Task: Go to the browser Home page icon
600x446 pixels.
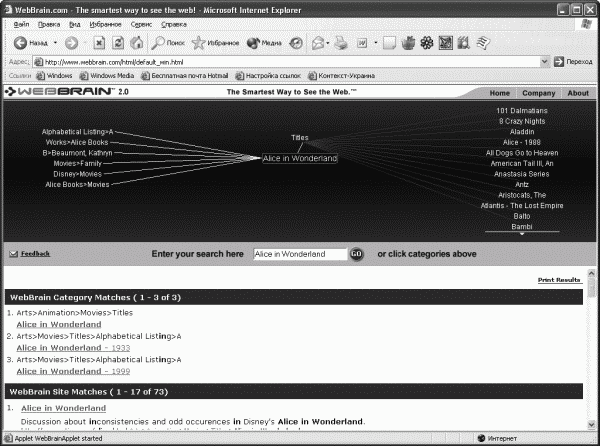Action: click(137, 43)
